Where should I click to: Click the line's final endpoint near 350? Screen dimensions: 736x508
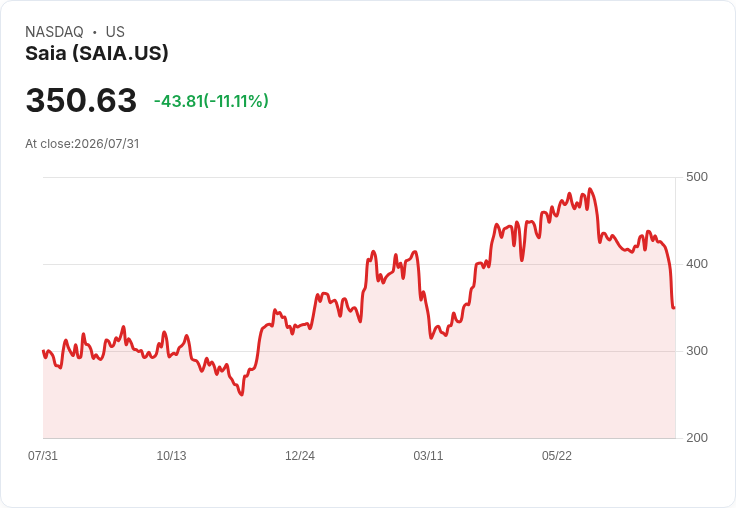[674, 308]
